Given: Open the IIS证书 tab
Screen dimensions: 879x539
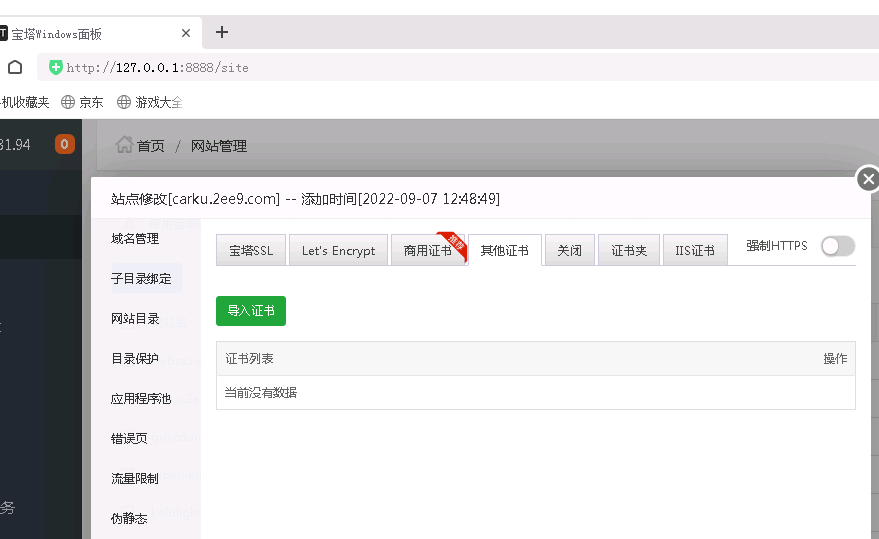Looking at the screenshot, I should pos(695,251).
